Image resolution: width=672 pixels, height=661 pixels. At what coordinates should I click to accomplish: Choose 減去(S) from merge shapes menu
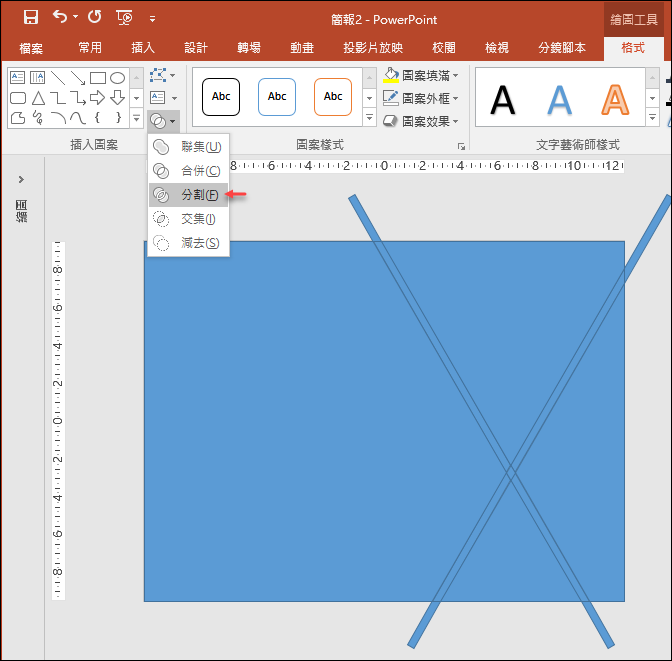tap(188, 243)
